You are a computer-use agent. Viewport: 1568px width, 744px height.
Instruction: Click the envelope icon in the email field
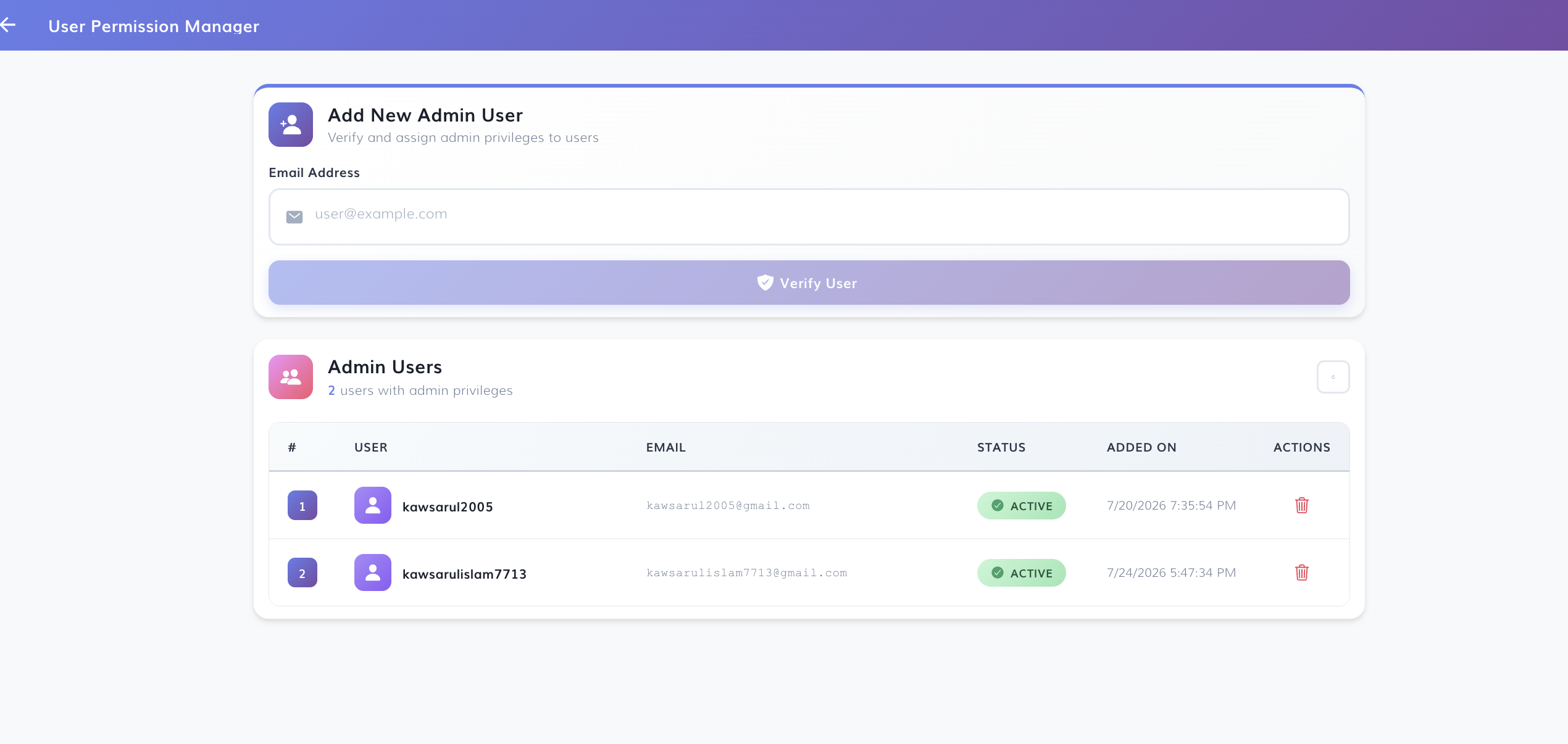pos(294,217)
